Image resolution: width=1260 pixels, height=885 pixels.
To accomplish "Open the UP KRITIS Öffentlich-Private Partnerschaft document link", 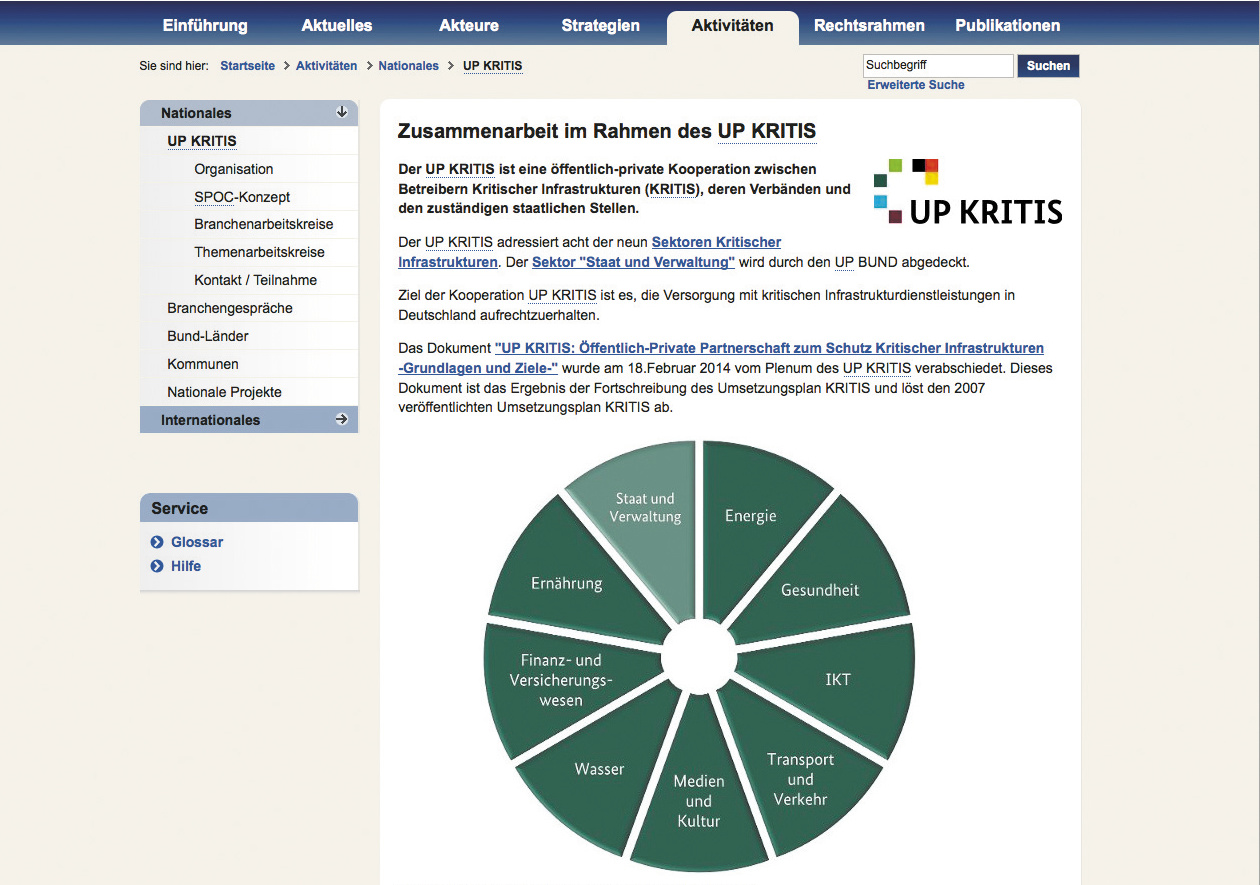I will (x=720, y=358).
